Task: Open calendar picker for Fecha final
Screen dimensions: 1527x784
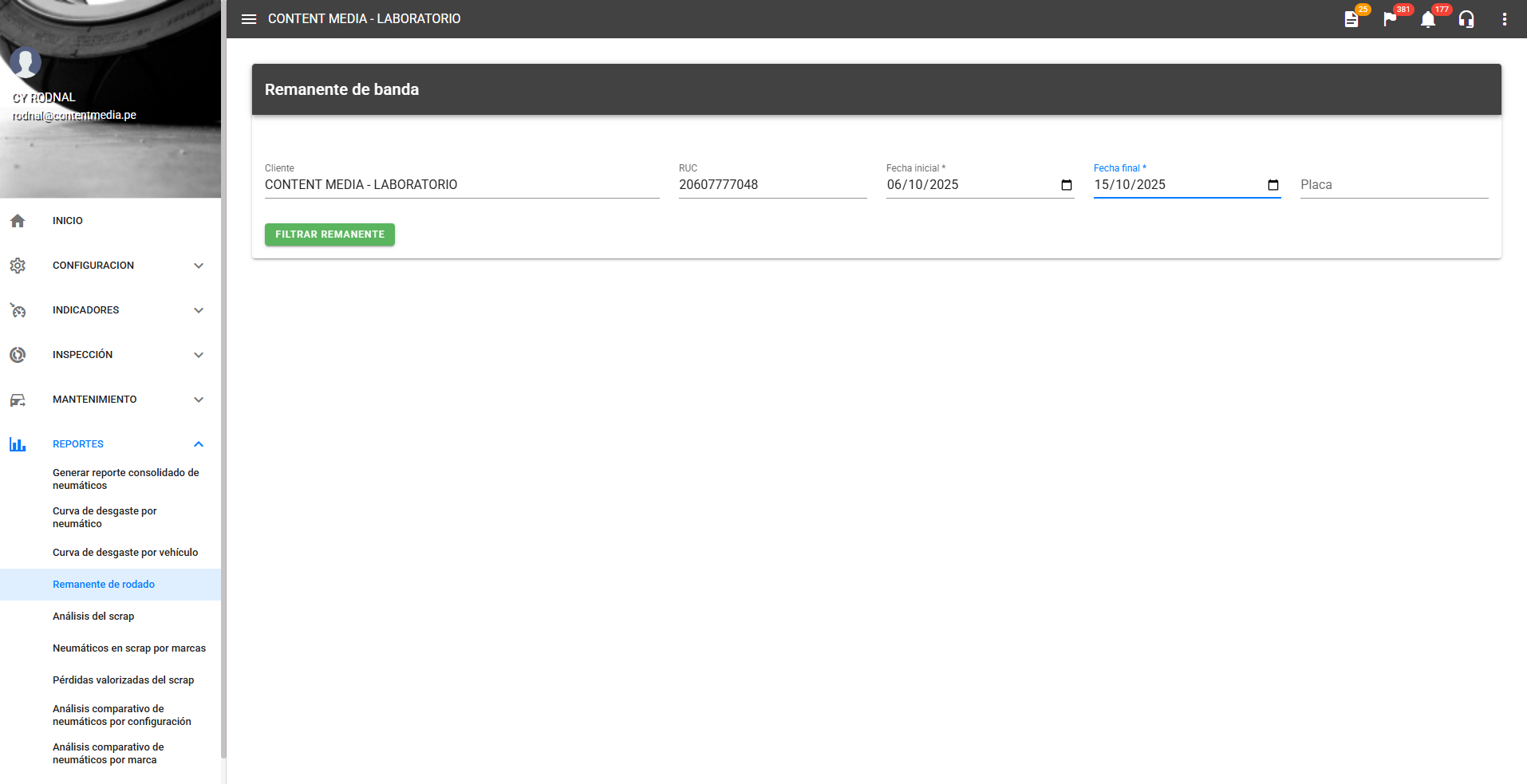Action: pos(1273,185)
